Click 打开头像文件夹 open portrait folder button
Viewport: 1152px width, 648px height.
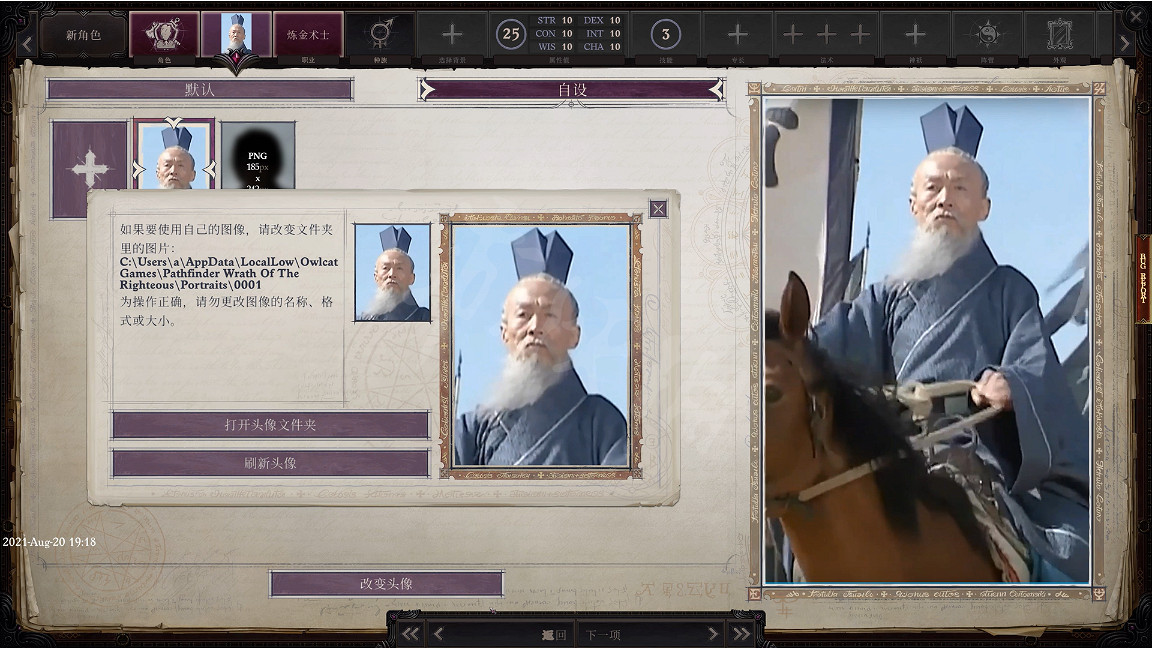click(270, 425)
